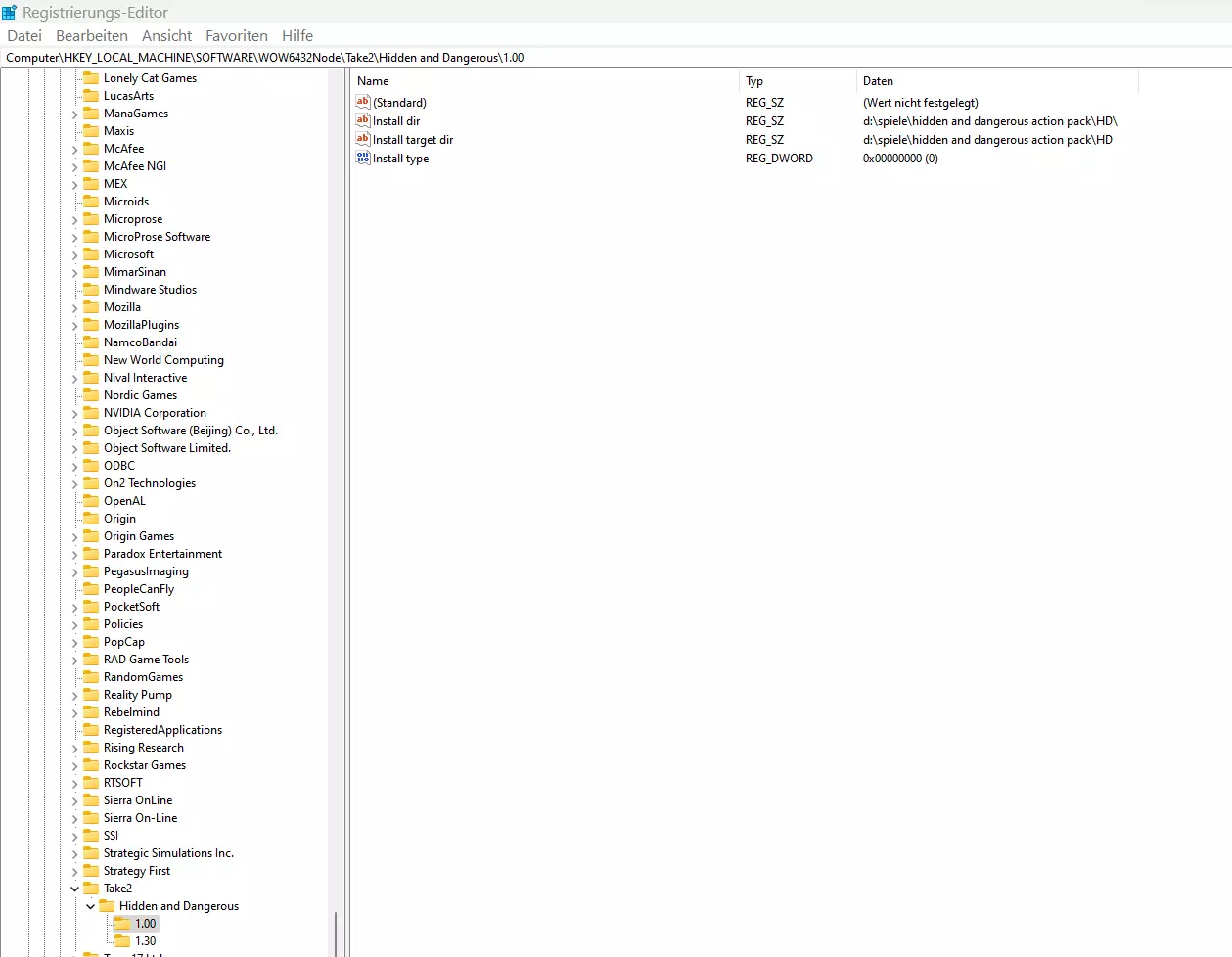This screenshot has height=957, width=1232.
Task: Click the REG_DWORD type cell
Action: (x=779, y=159)
